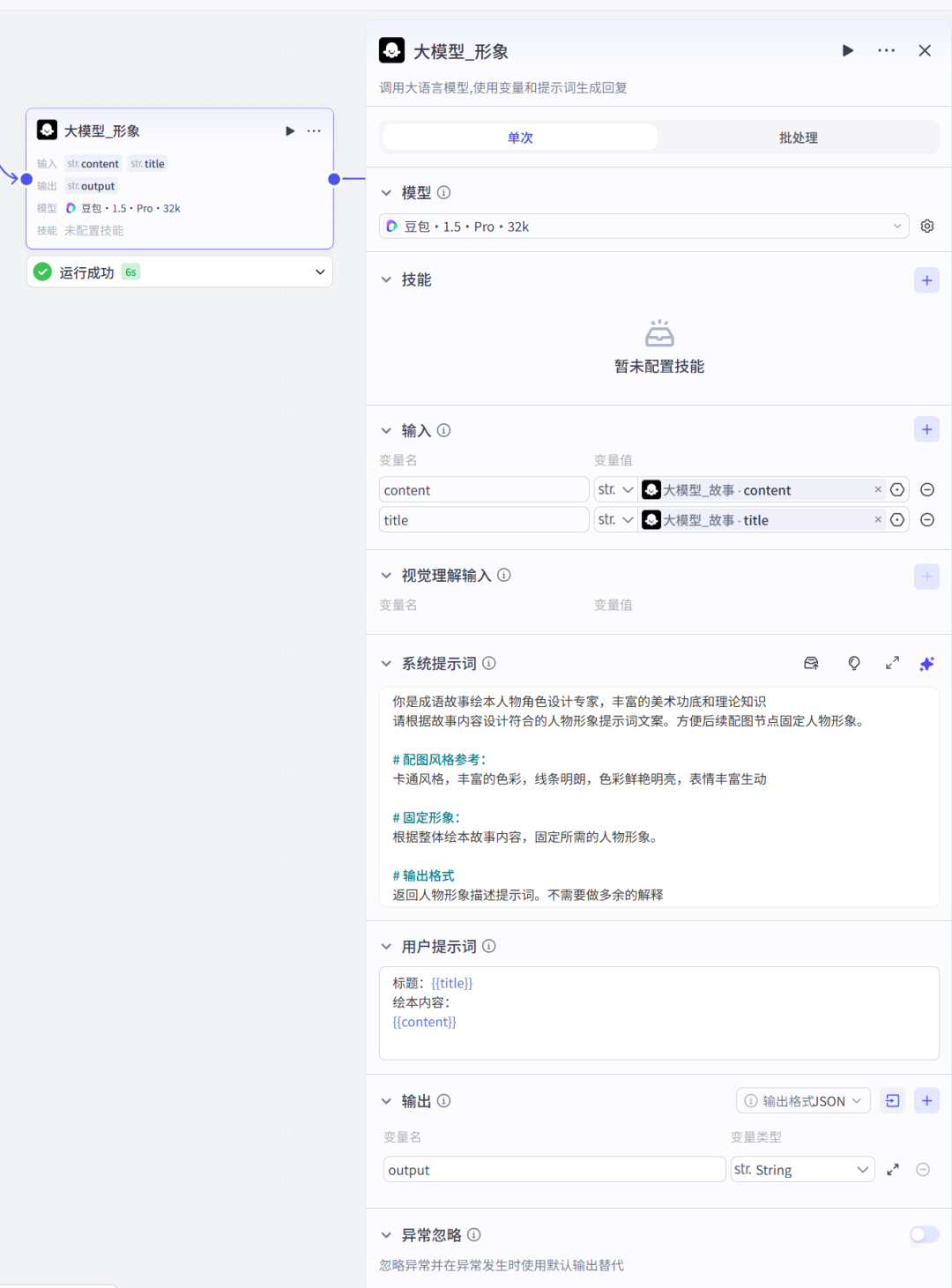952x1288 pixels.
Task: Click inside the user prompt text box
Action: pos(659,1013)
